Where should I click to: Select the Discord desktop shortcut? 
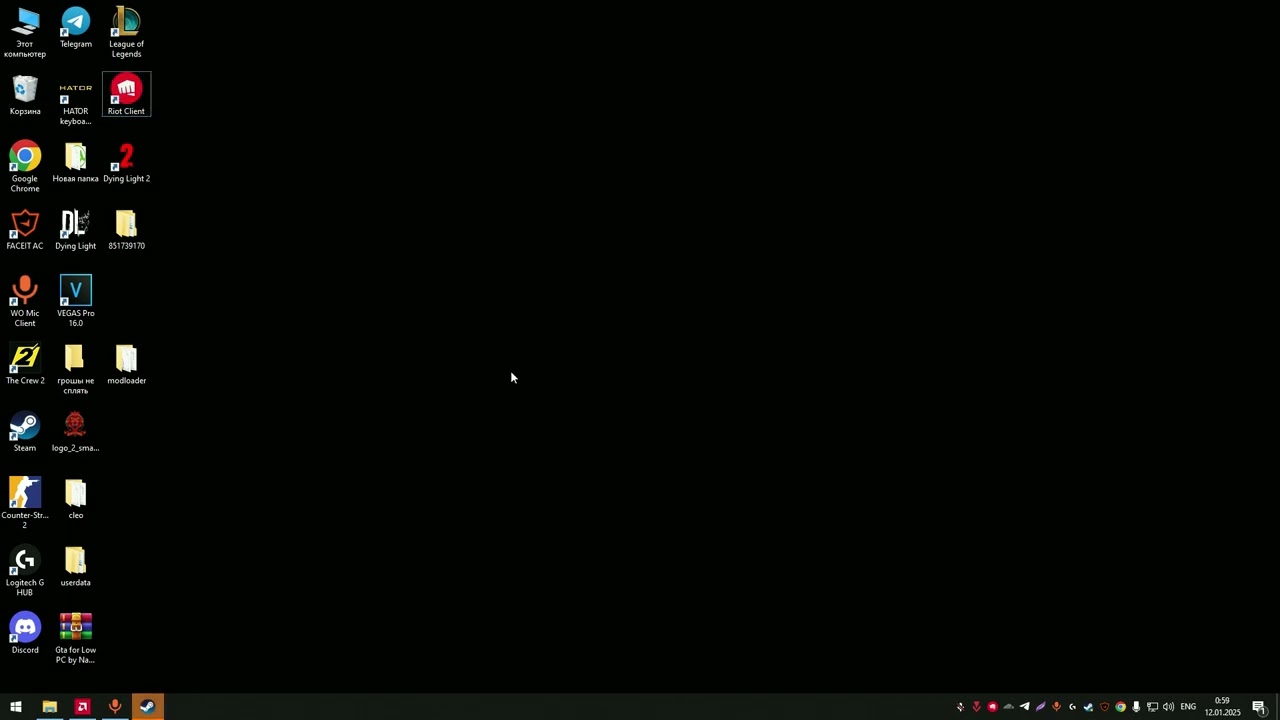pos(25,634)
